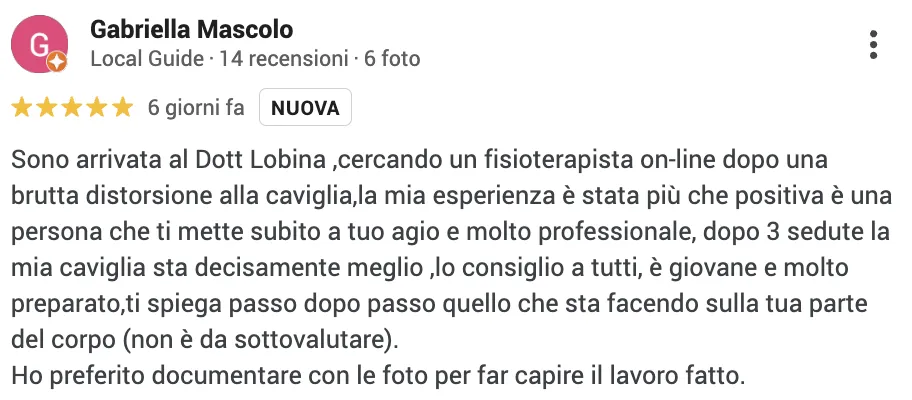
Task: Open the three-dot more options menu
Action: point(873,45)
